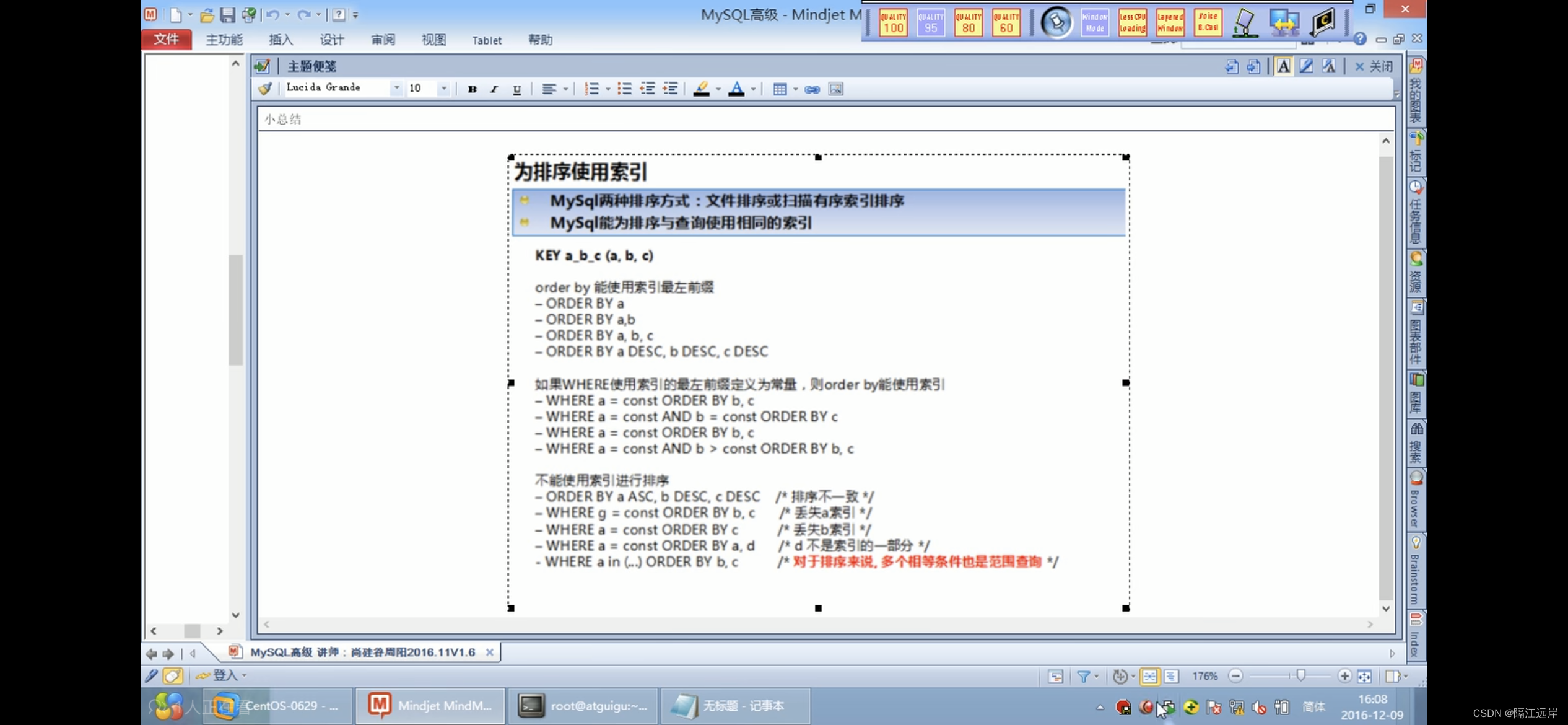Click the blue pen icon beside A
1568x725 pixels.
pos(1306,66)
